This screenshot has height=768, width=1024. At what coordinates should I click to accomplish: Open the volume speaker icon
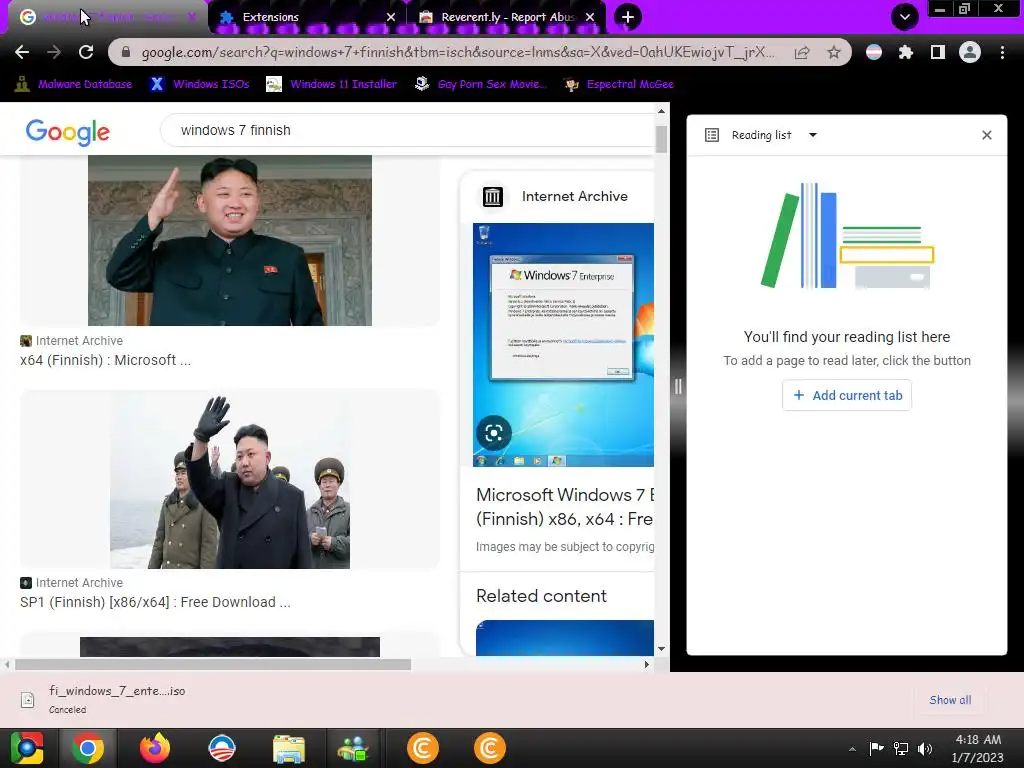pos(925,748)
